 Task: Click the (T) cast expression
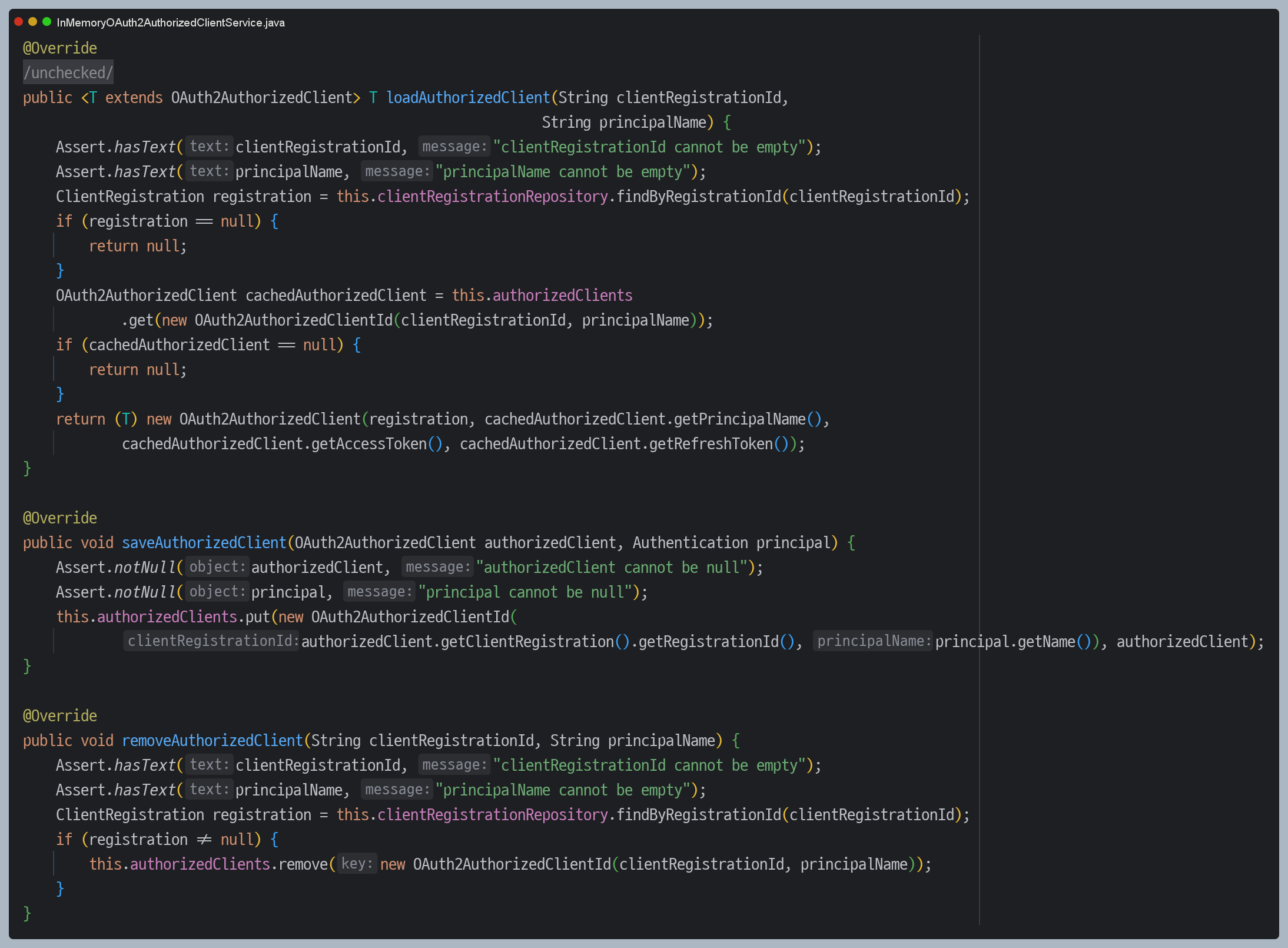click(x=126, y=419)
